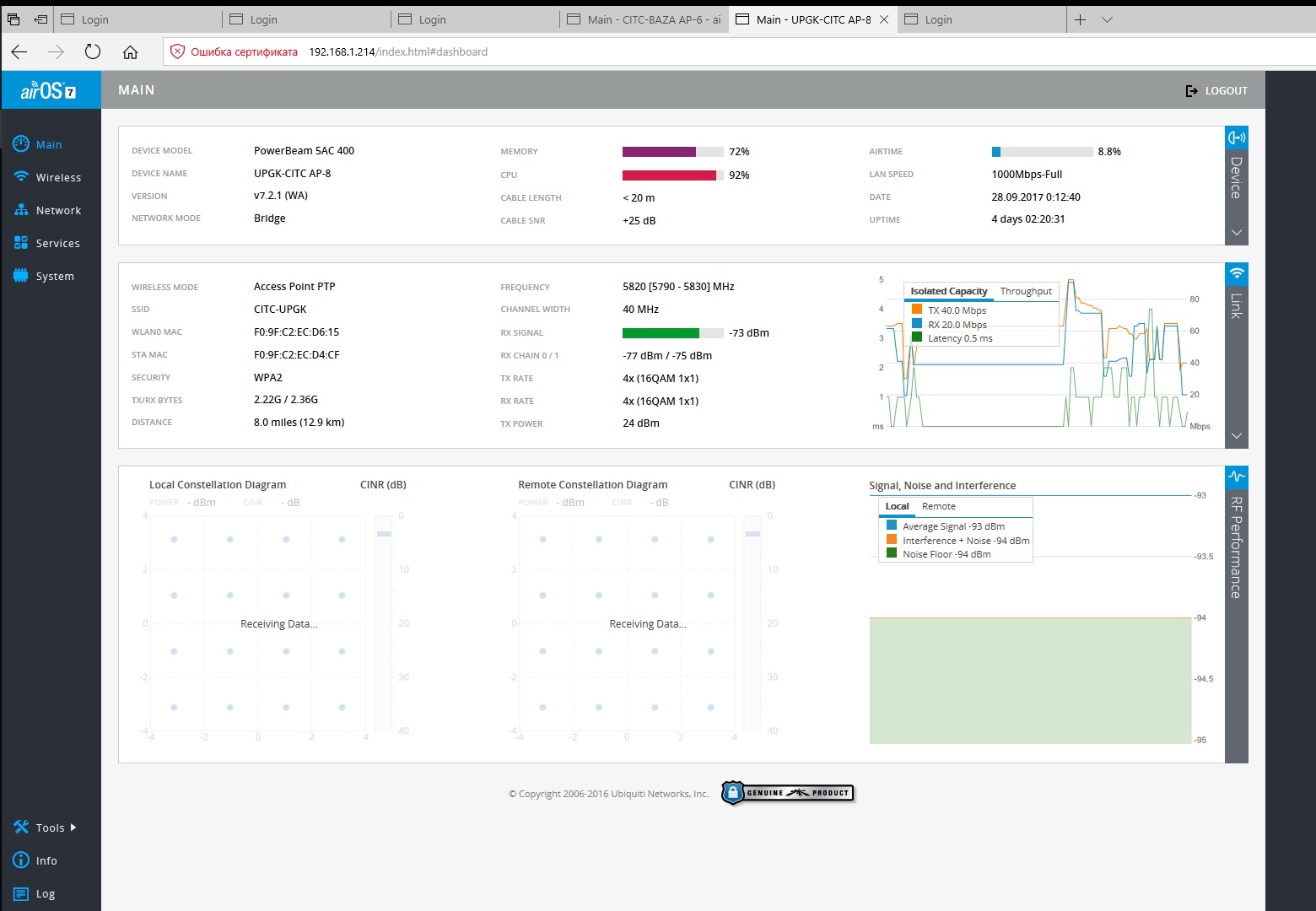This screenshot has height=911, width=1316.
Task: Click the Main dashboard icon in sidebar
Action: click(x=21, y=144)
